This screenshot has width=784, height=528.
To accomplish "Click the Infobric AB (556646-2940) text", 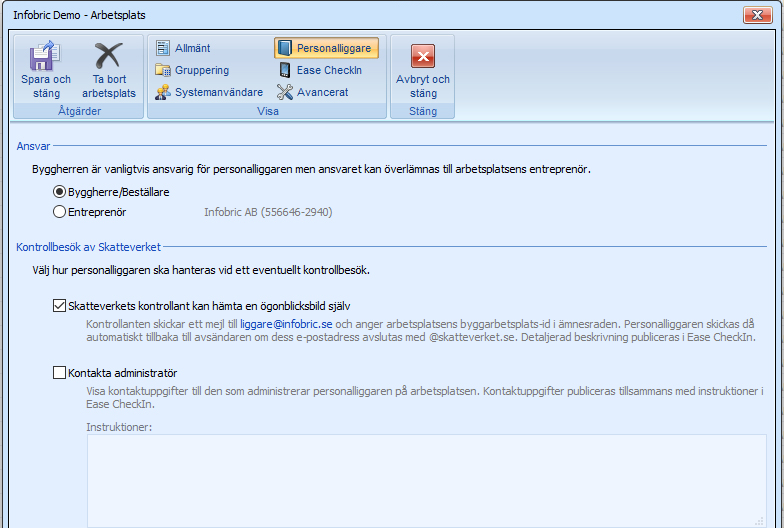I will point(268,212).
